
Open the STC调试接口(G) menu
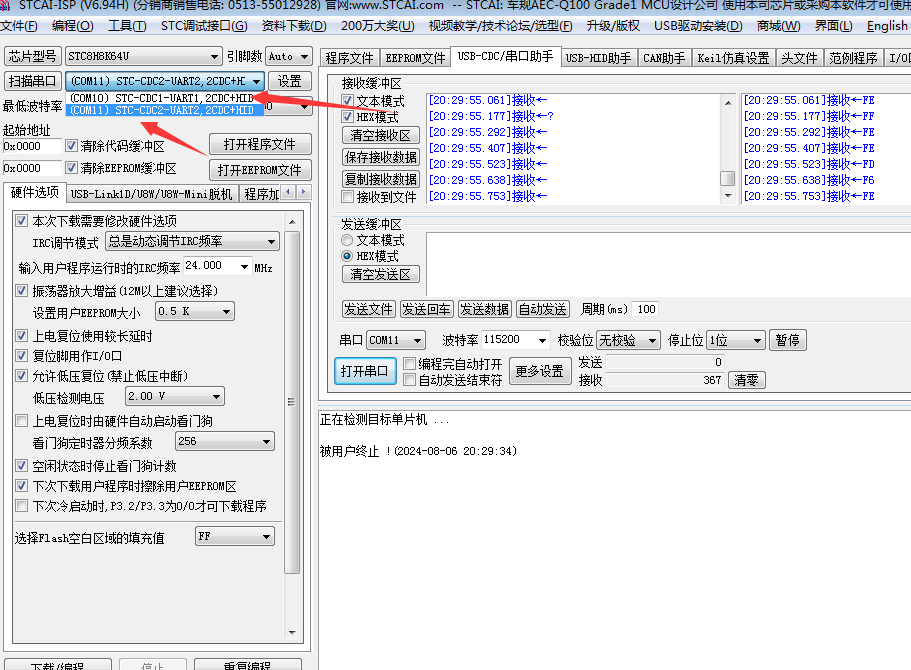204,26
